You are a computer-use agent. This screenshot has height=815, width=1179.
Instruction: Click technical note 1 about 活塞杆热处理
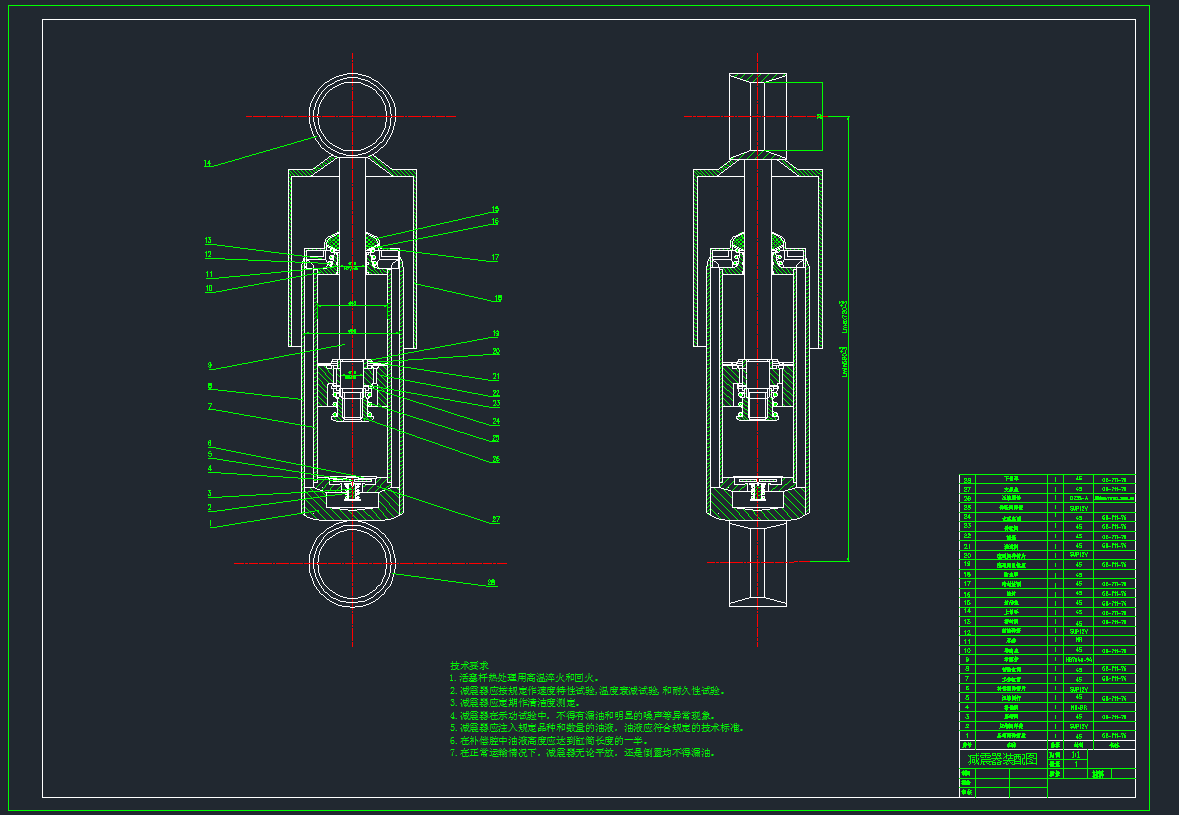pyautogui.click(x=524, y=678)
